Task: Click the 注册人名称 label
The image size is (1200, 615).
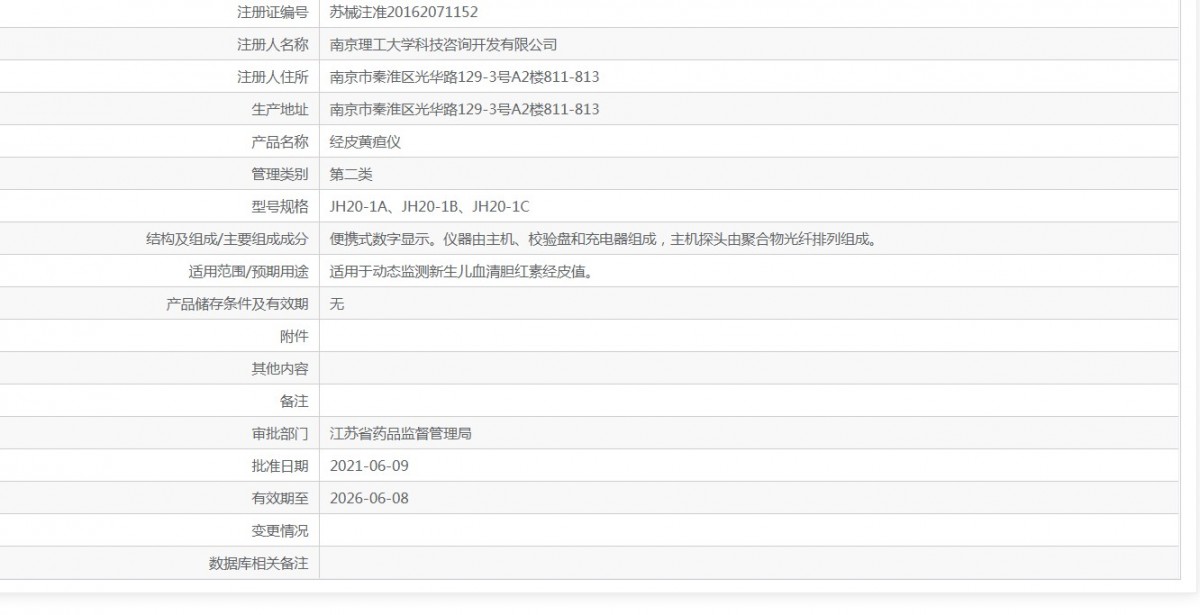Action: [x=273, y=44]
